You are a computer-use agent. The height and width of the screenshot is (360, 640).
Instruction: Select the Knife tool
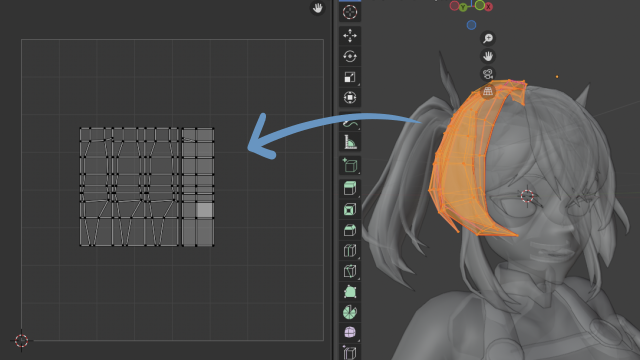coord(350,271)
